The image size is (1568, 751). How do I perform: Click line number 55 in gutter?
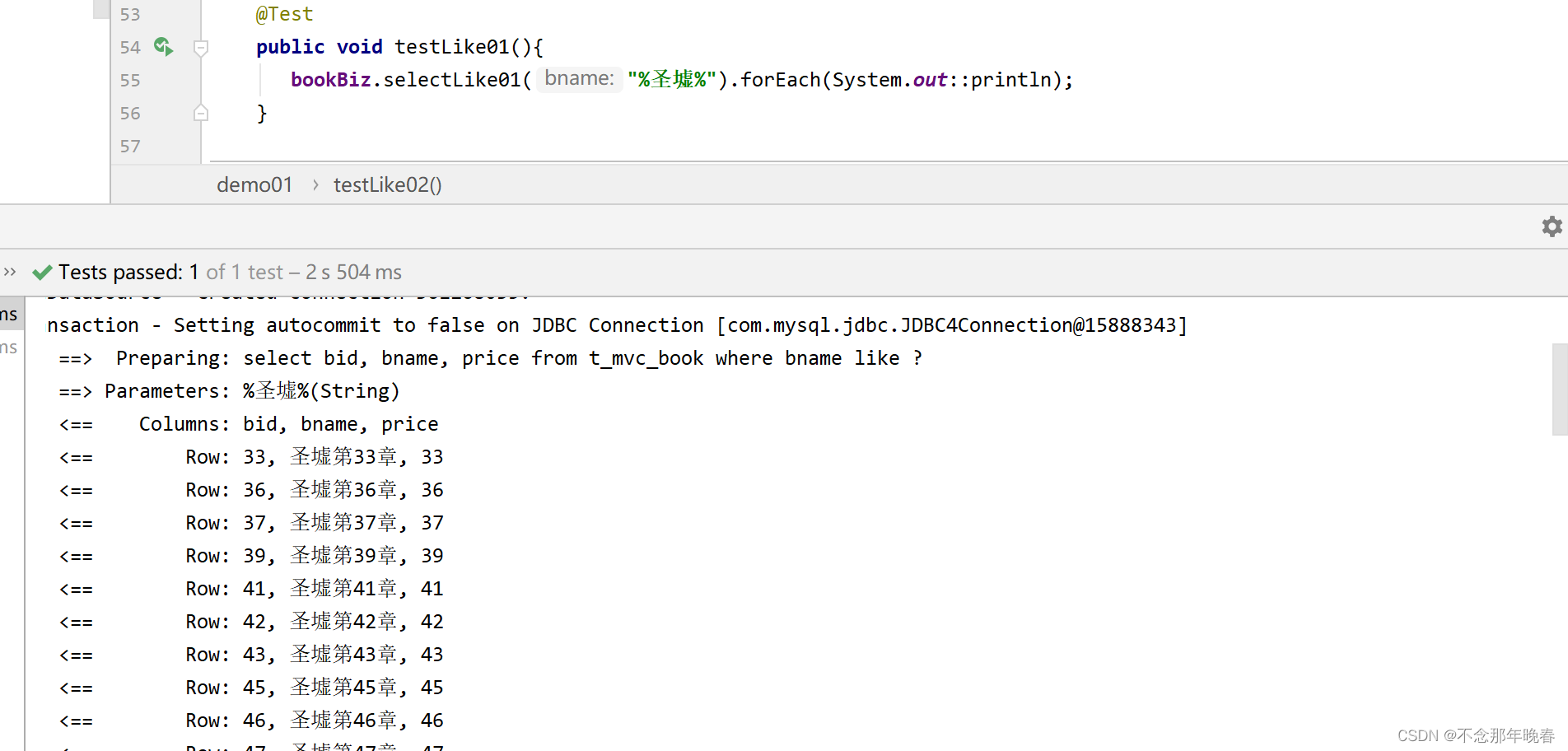click(130, 80)
